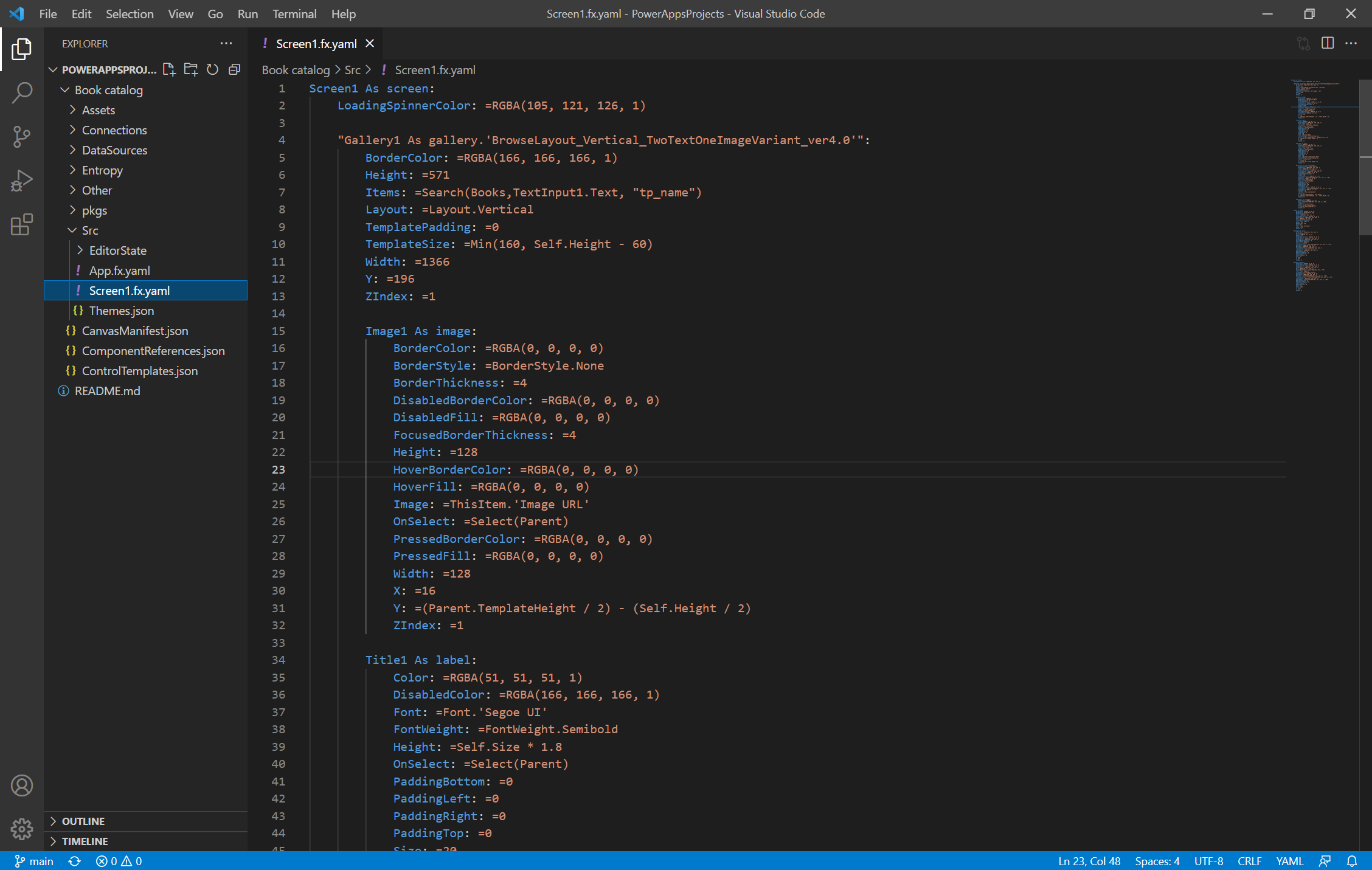Viewport: 1372px width, 870px height.
Task: Expand the TIMELINE section
Action: [85, 841]
